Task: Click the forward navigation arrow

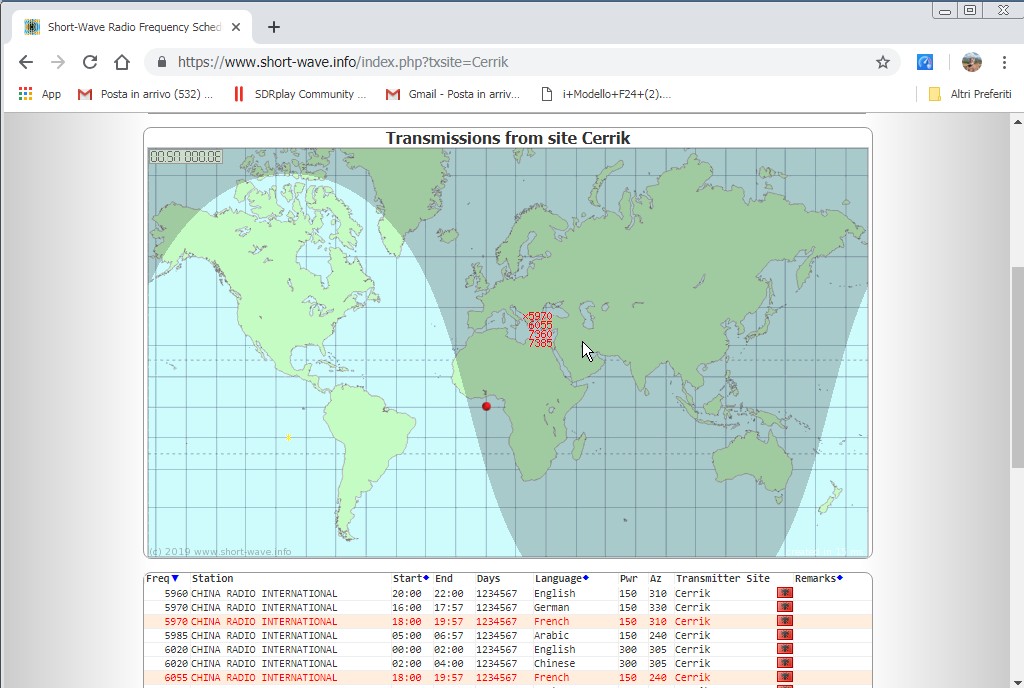Action: tap(57, 62)
